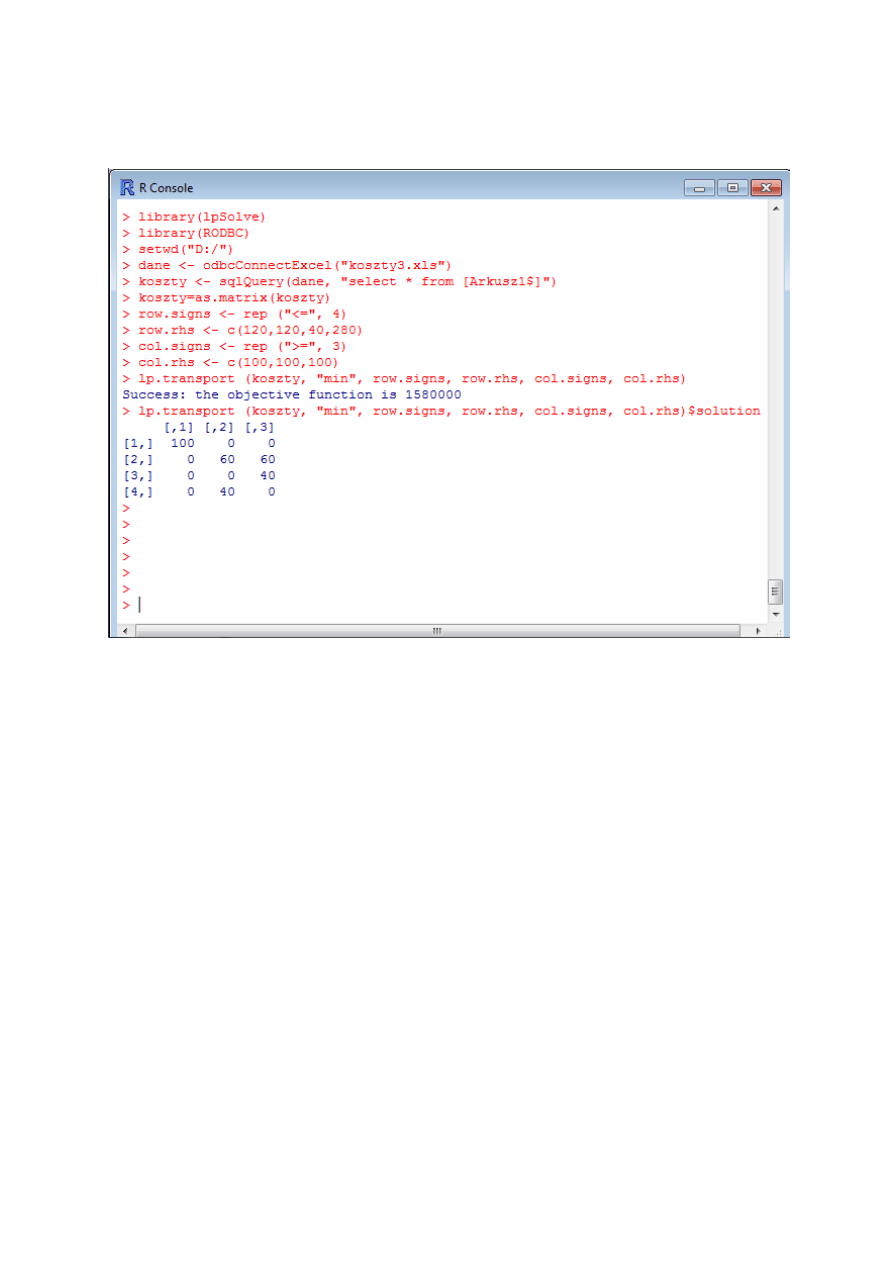Click the horizontal scrollbar thumb

tap(437, 631)
